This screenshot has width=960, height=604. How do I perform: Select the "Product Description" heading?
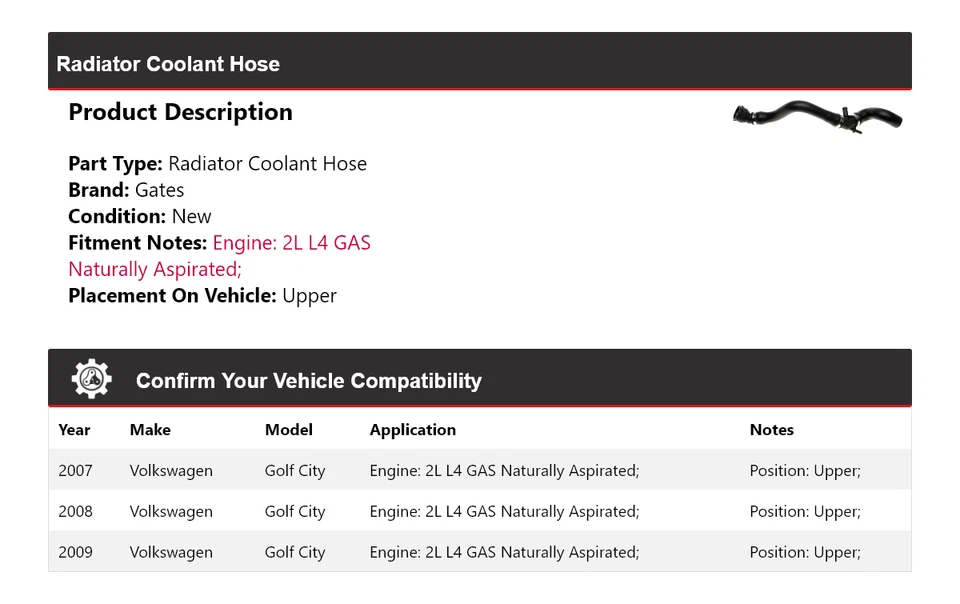coord(180,112)
